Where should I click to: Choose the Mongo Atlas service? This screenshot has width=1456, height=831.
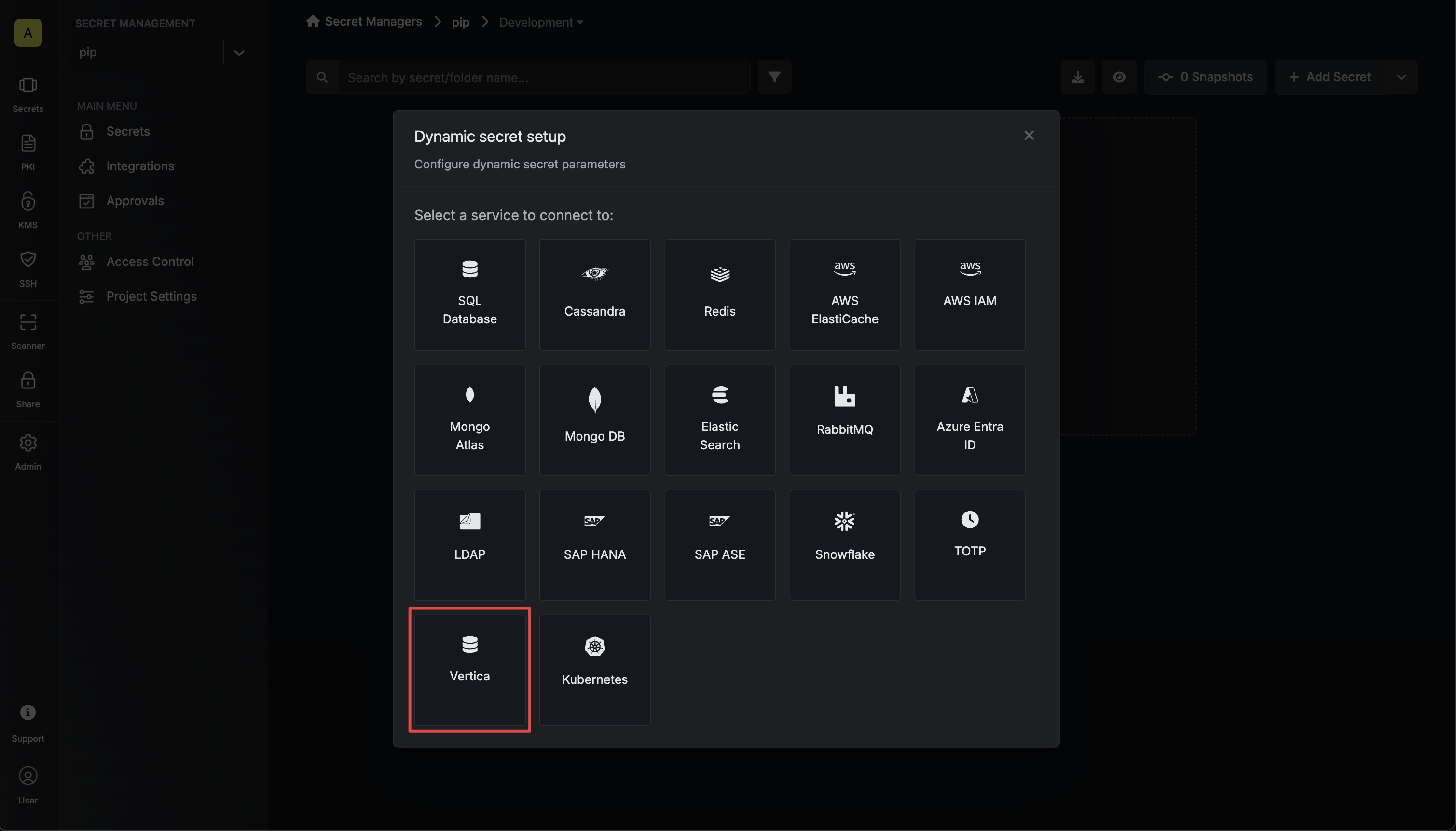[469, 420]
